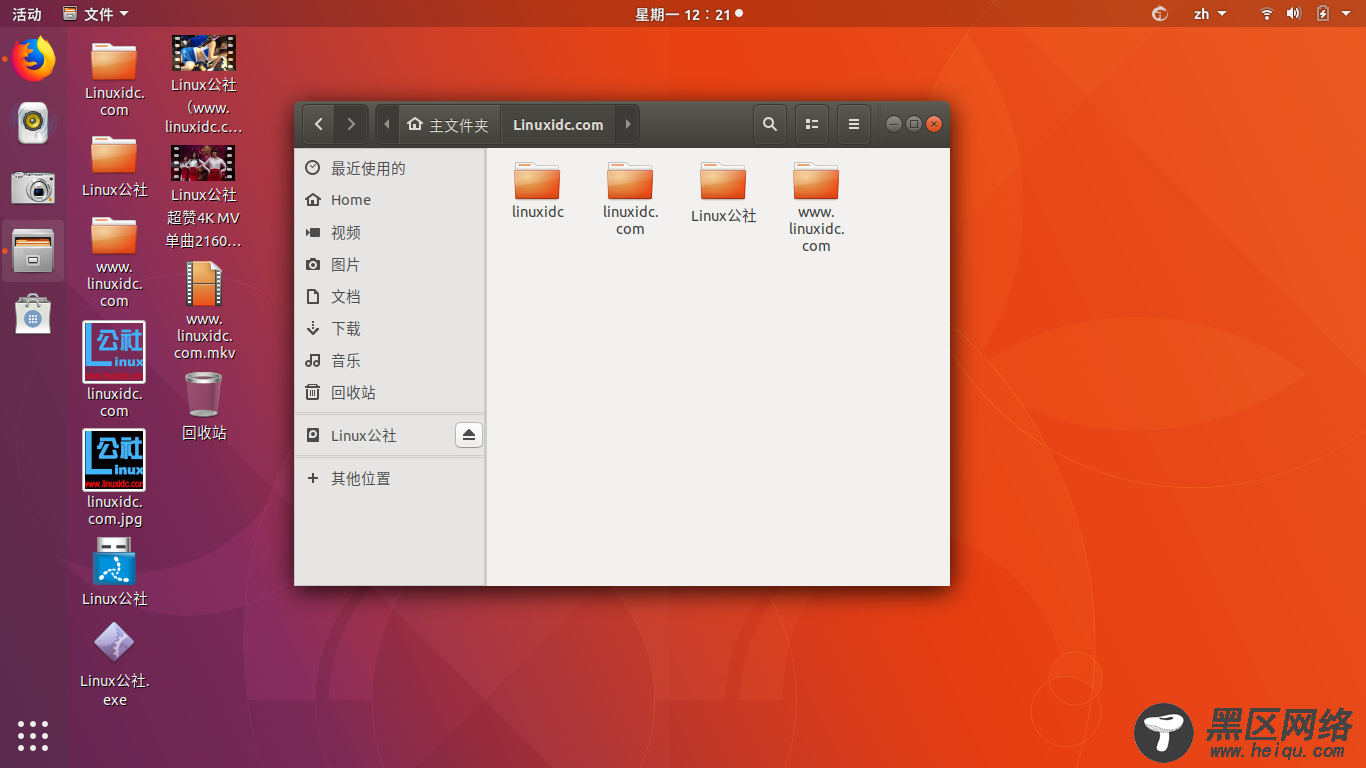Select www.linuxidc.com folder on desktop
The image size is (1366, 768).
[x=114, y=262]
